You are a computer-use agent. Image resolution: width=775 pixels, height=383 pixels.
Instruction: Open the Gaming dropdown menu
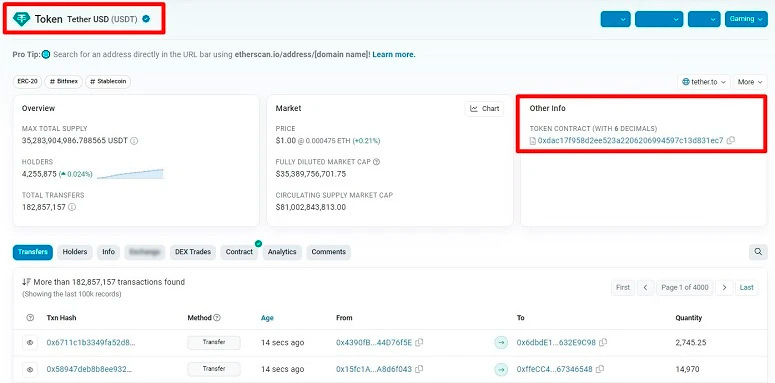pos(746,19)
